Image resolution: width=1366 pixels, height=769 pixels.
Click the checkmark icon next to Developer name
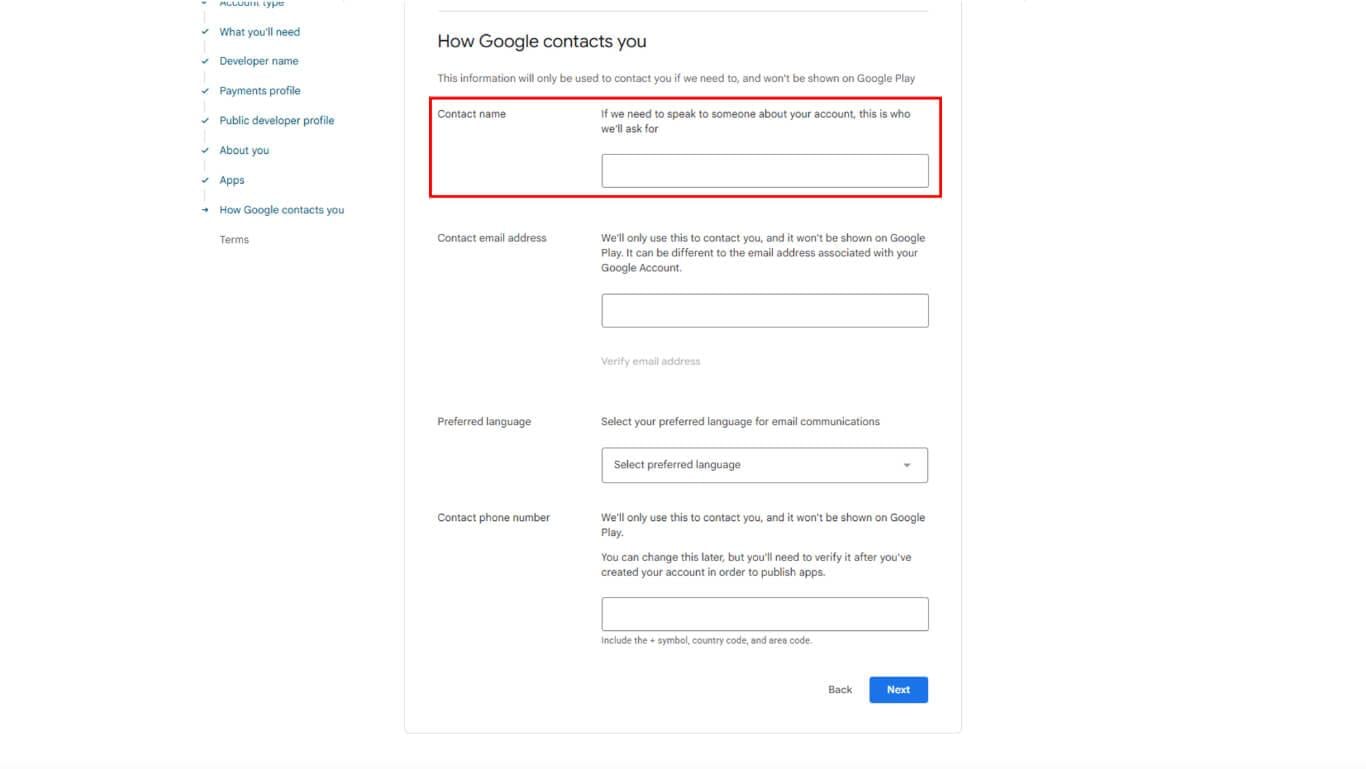click(205, 61)
